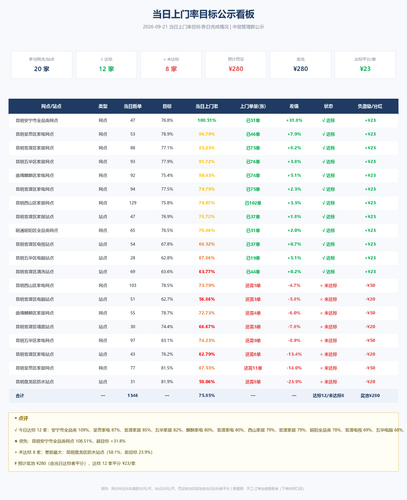This screenshot has width=407, height=500.
Task: Click the 28 dispatched orders cell
Action: tap(133, 258)
